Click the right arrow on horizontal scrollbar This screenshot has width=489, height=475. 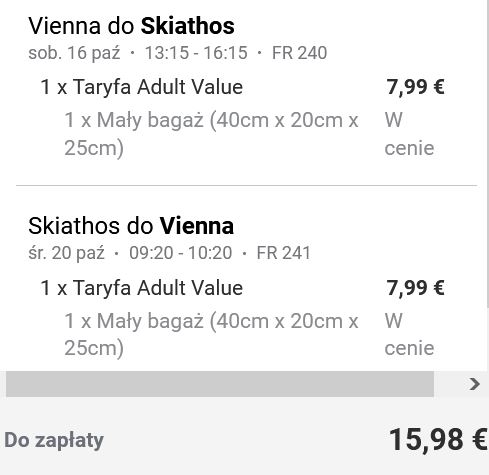coord(474,384)
